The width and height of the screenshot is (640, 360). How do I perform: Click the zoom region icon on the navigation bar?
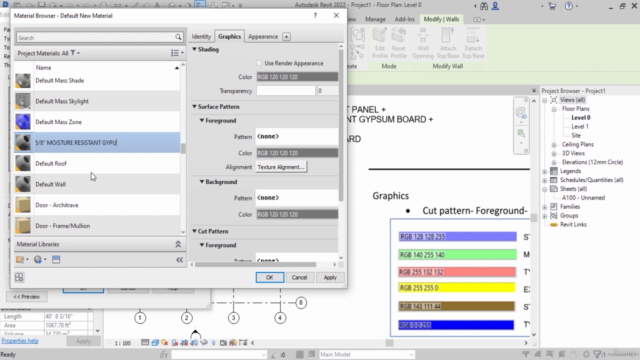521,133
